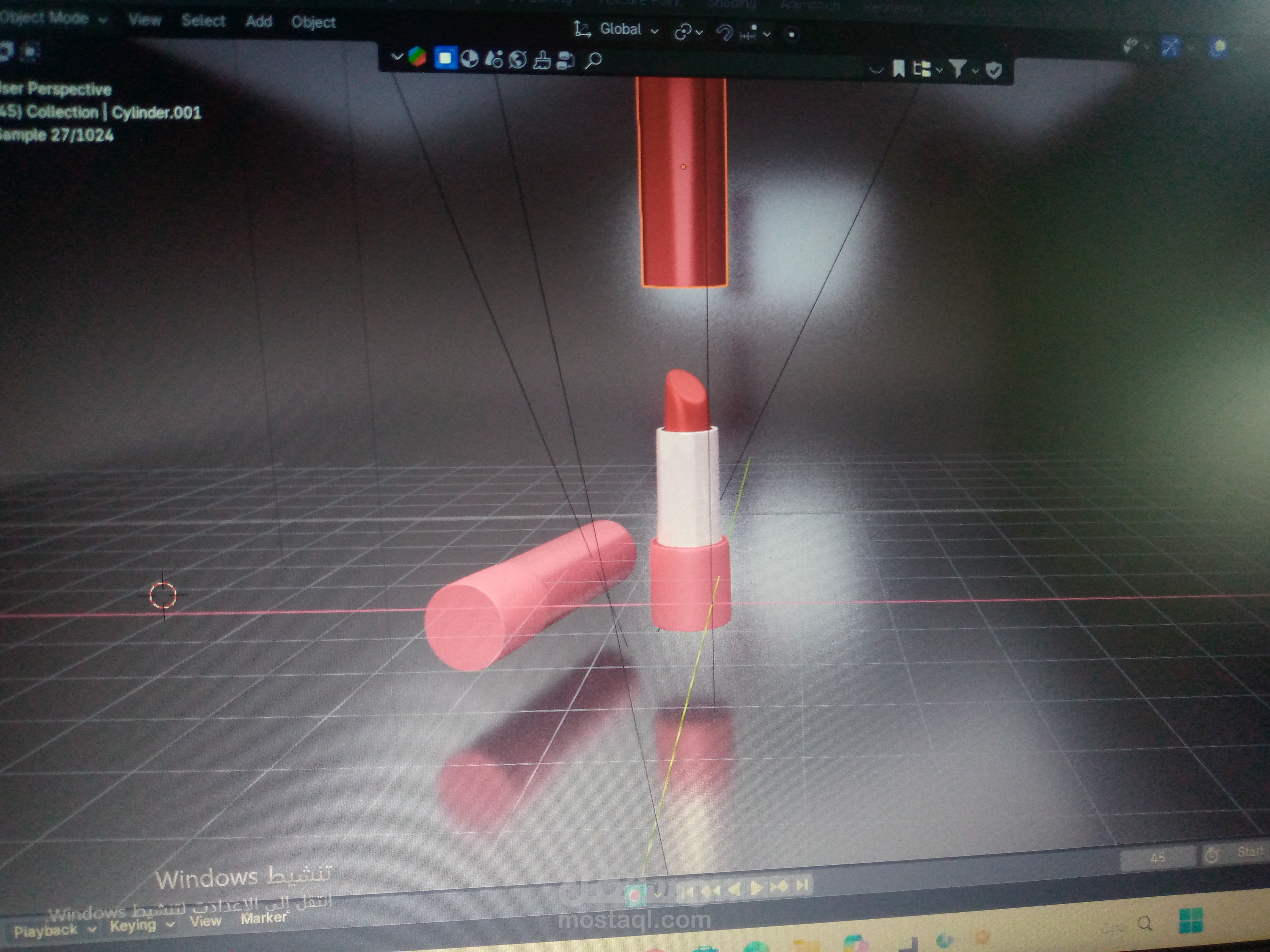Image resolution: width=1270 pixels, height=952 pixels.
Task: Click the half-shaded sphere icon
Action: [x=470, y=59]
